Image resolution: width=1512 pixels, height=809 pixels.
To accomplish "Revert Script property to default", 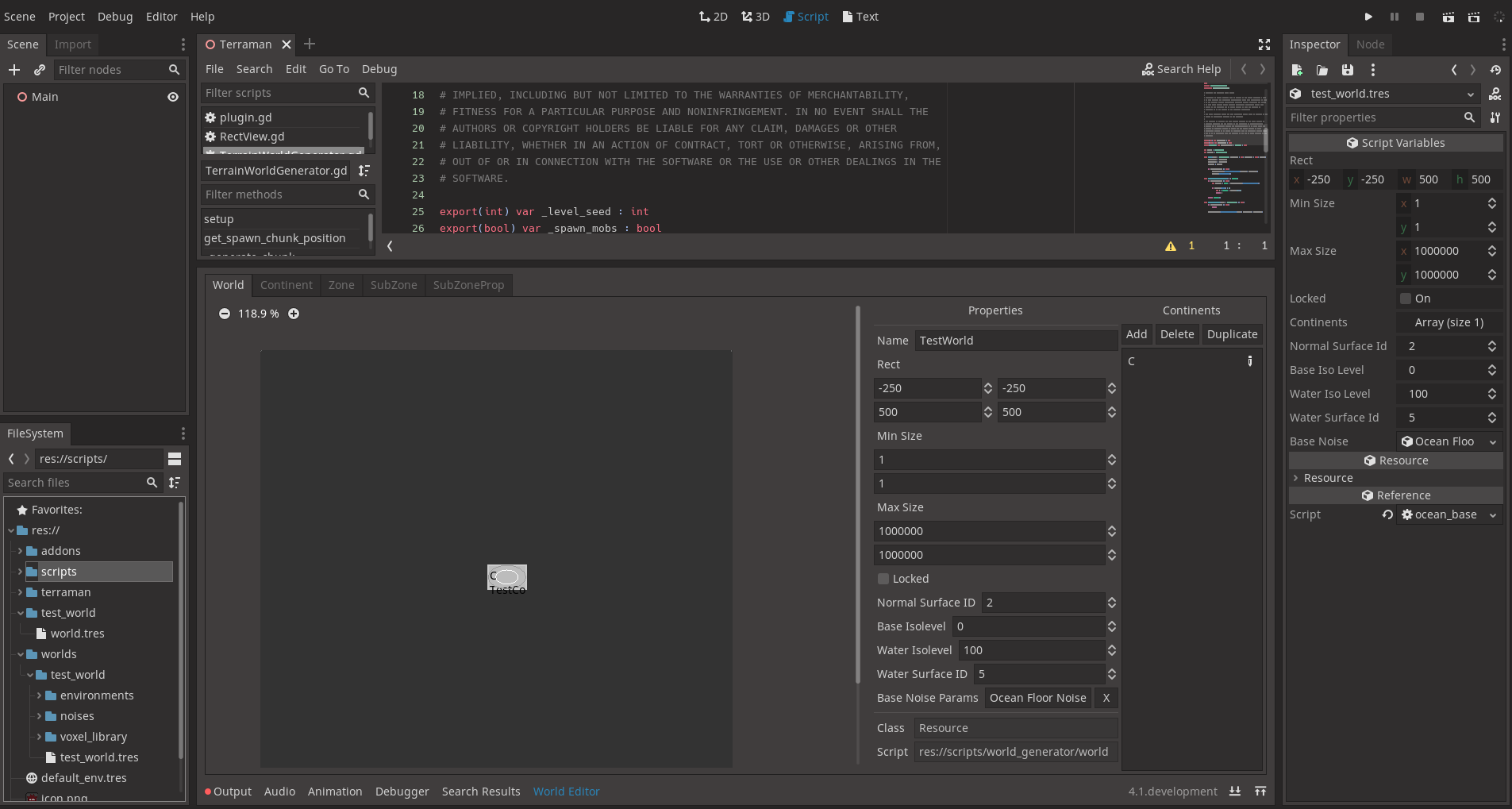I will pos(1387,514).
